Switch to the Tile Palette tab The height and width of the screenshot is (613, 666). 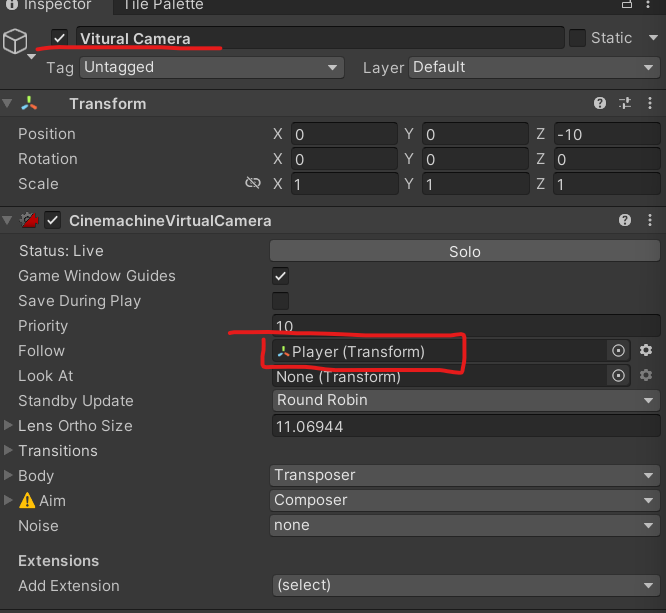click(x=163, y=5)
